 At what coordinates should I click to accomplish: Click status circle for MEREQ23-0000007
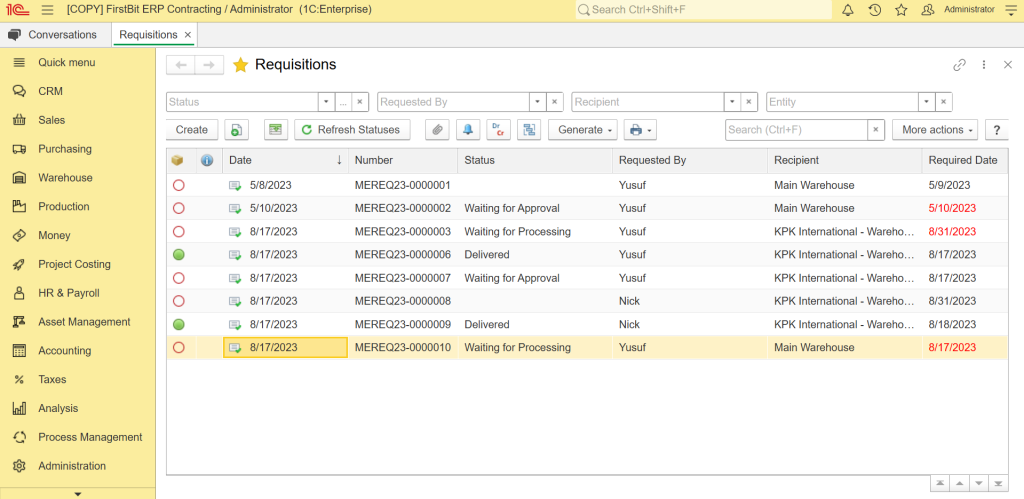pyautogui.click(x=178, y=278)
